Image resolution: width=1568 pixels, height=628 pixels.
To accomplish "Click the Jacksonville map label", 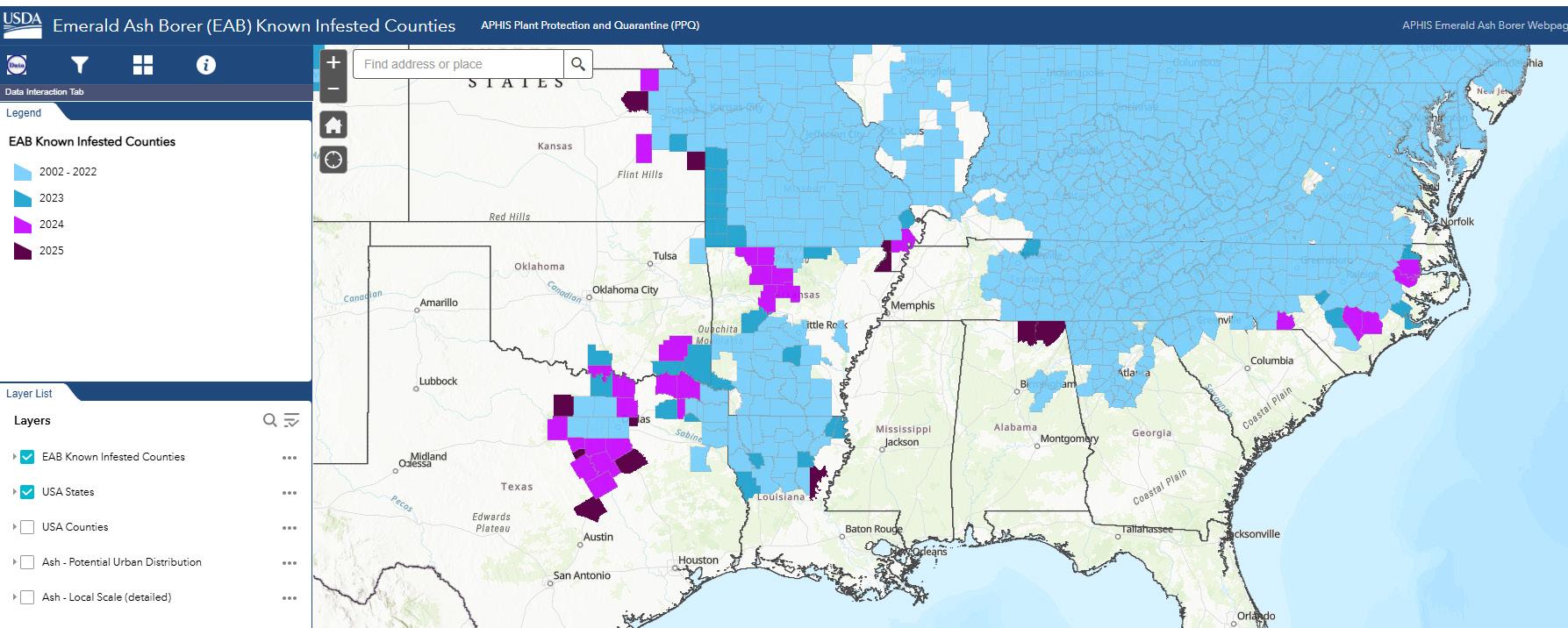I will [x=1253, y=533].
